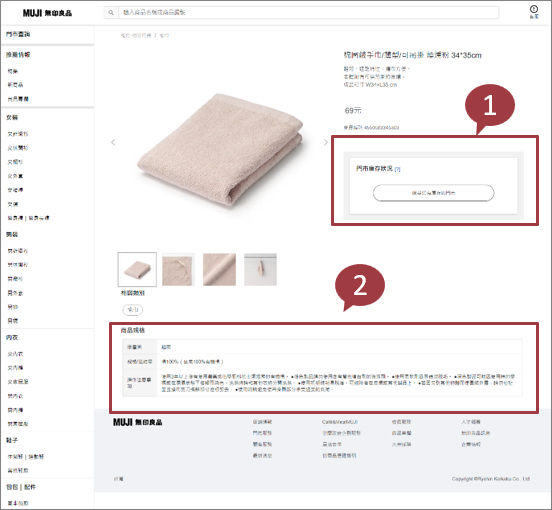The height and width of the screenshot is (510, 552).
Task: Open the 鞋子 sidebar category
Action: click(12, 440)
